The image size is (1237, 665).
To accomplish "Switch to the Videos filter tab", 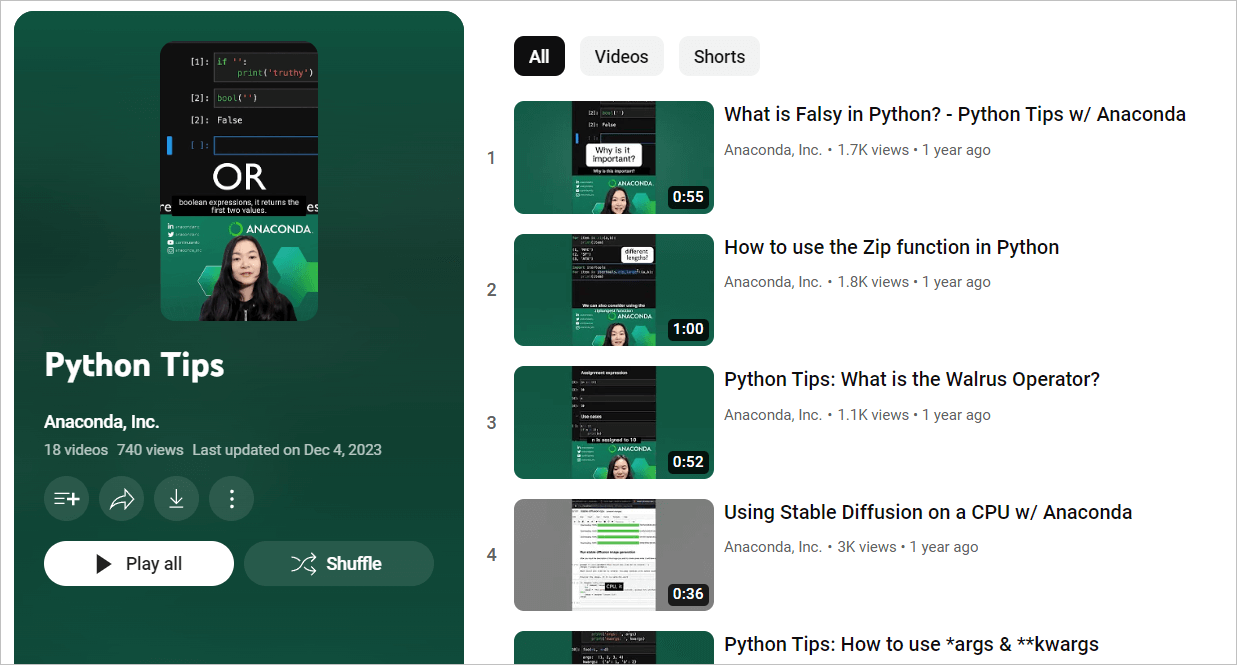I will (621, 56).
